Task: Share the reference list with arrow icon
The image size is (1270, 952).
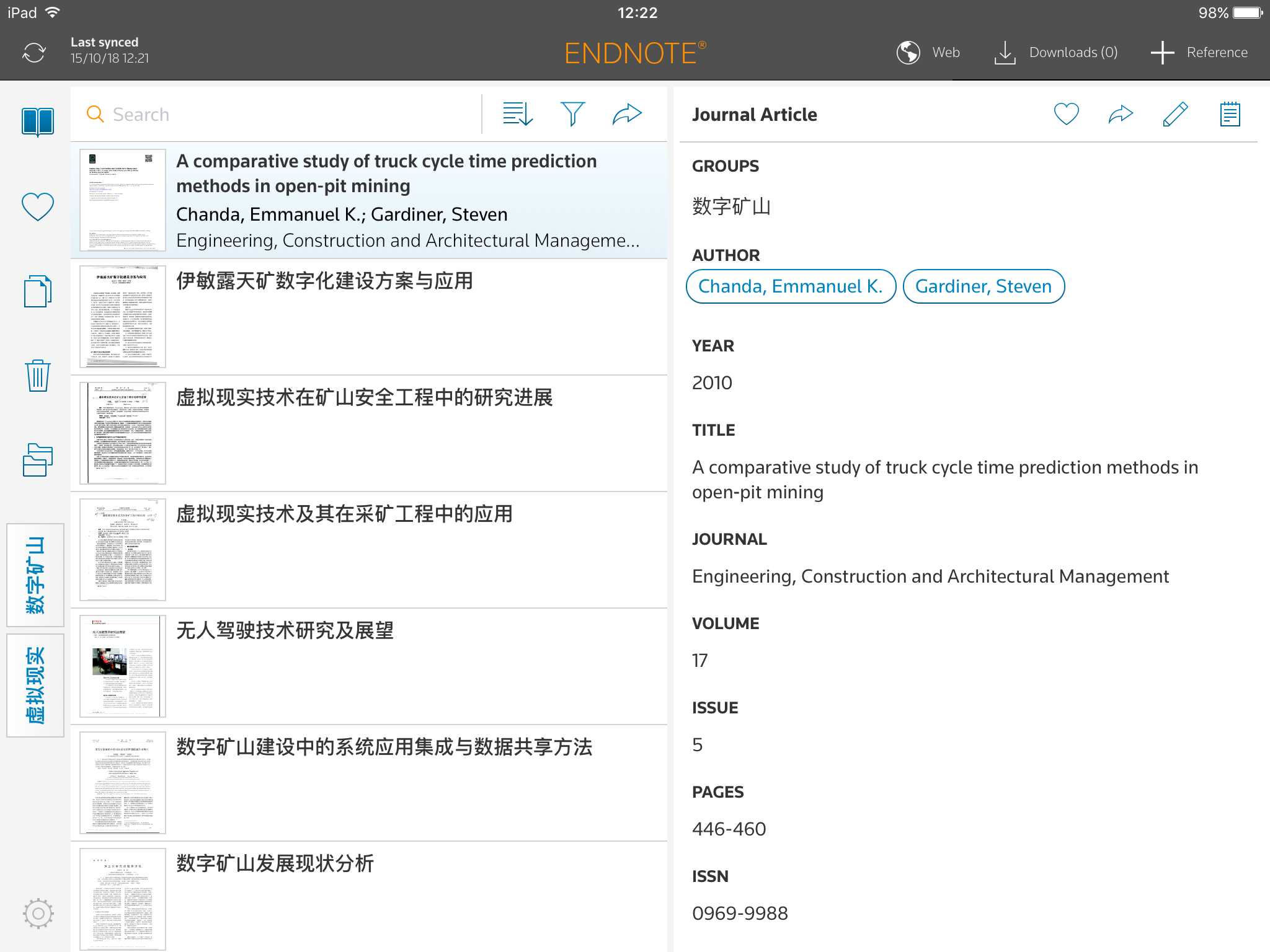Action: [626, 114]
